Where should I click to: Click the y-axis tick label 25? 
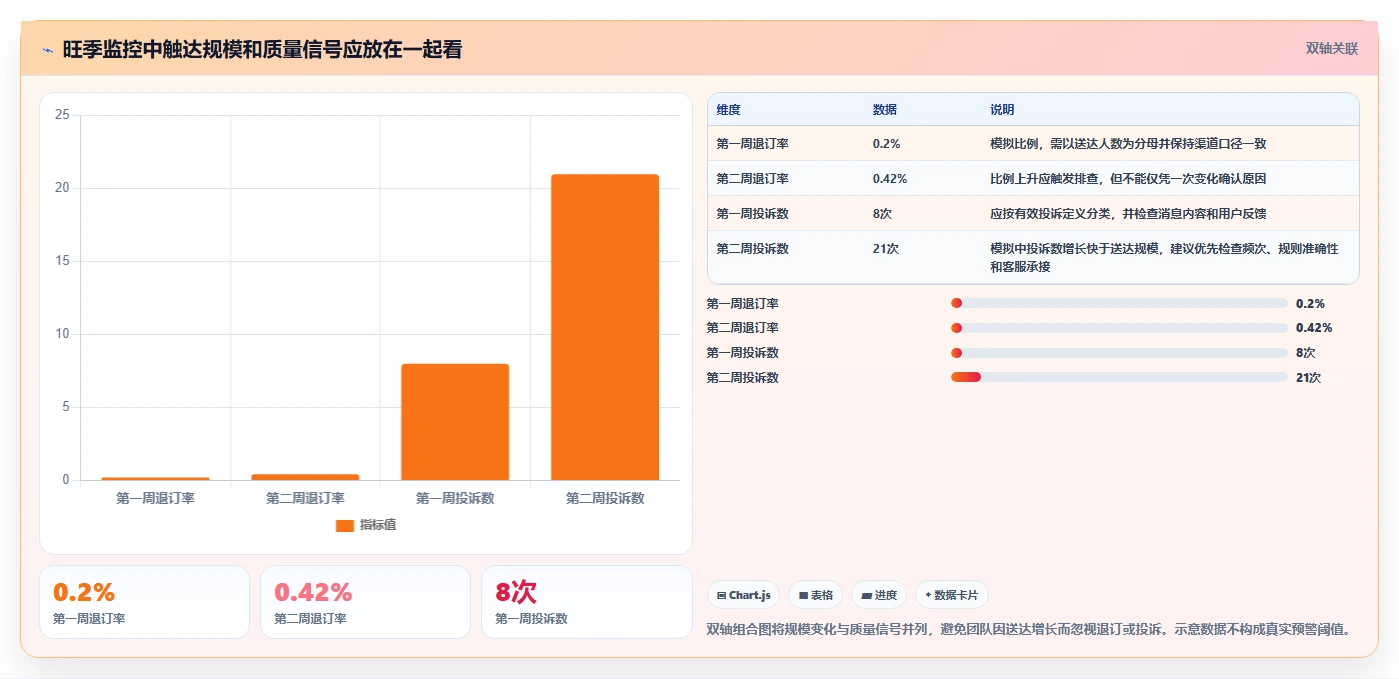(62, 115)
